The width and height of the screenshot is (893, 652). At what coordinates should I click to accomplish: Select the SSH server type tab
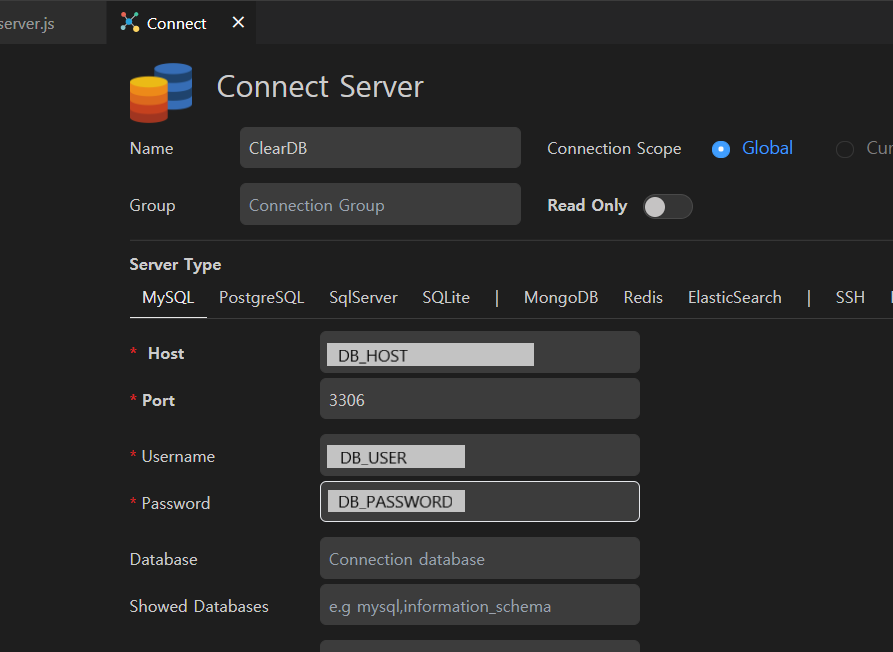850,297
